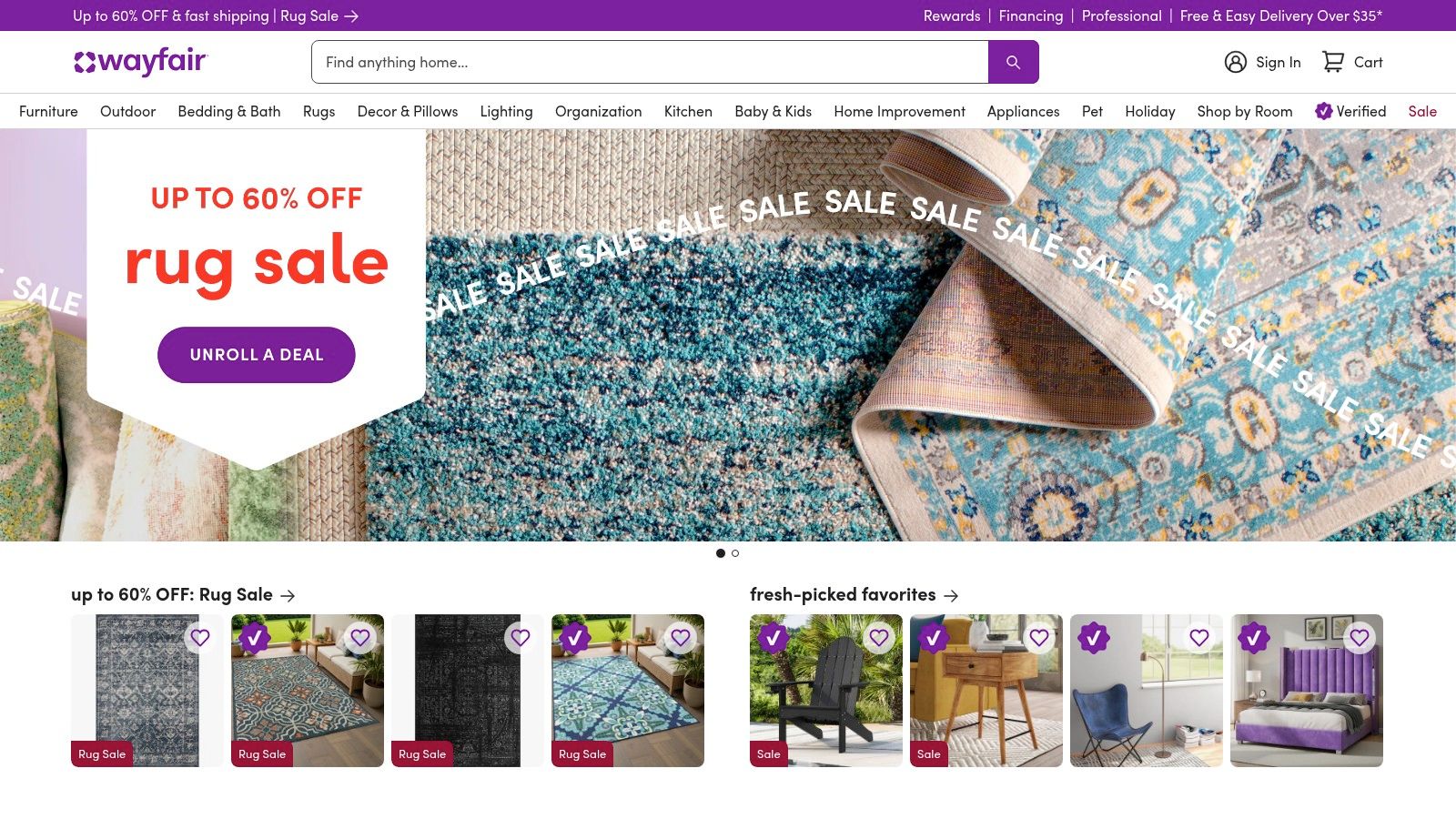Click the search magnifying glass icon
Viewport: 1456px width, 819px height.
pos(1013,62)
